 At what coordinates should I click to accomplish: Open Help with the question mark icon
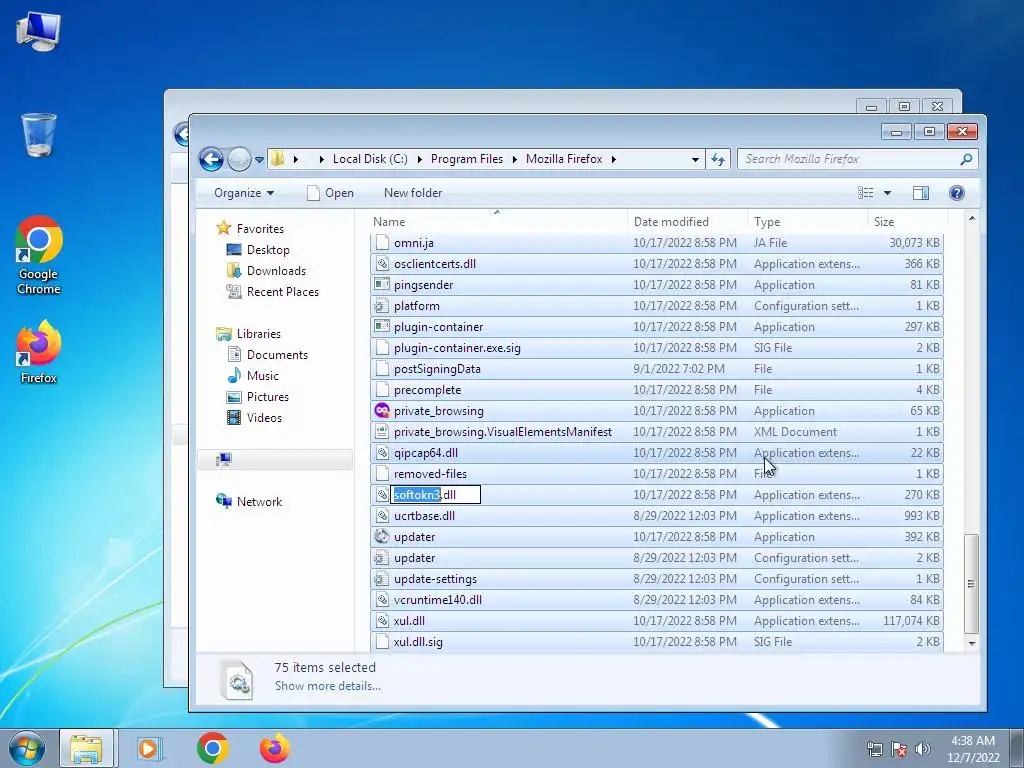(957, 193)
